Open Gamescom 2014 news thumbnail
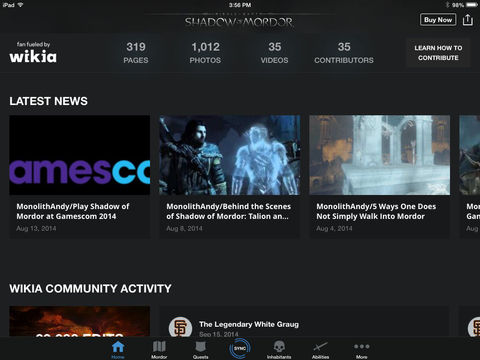This screenshot has width=480, height=360. [80, 155]
